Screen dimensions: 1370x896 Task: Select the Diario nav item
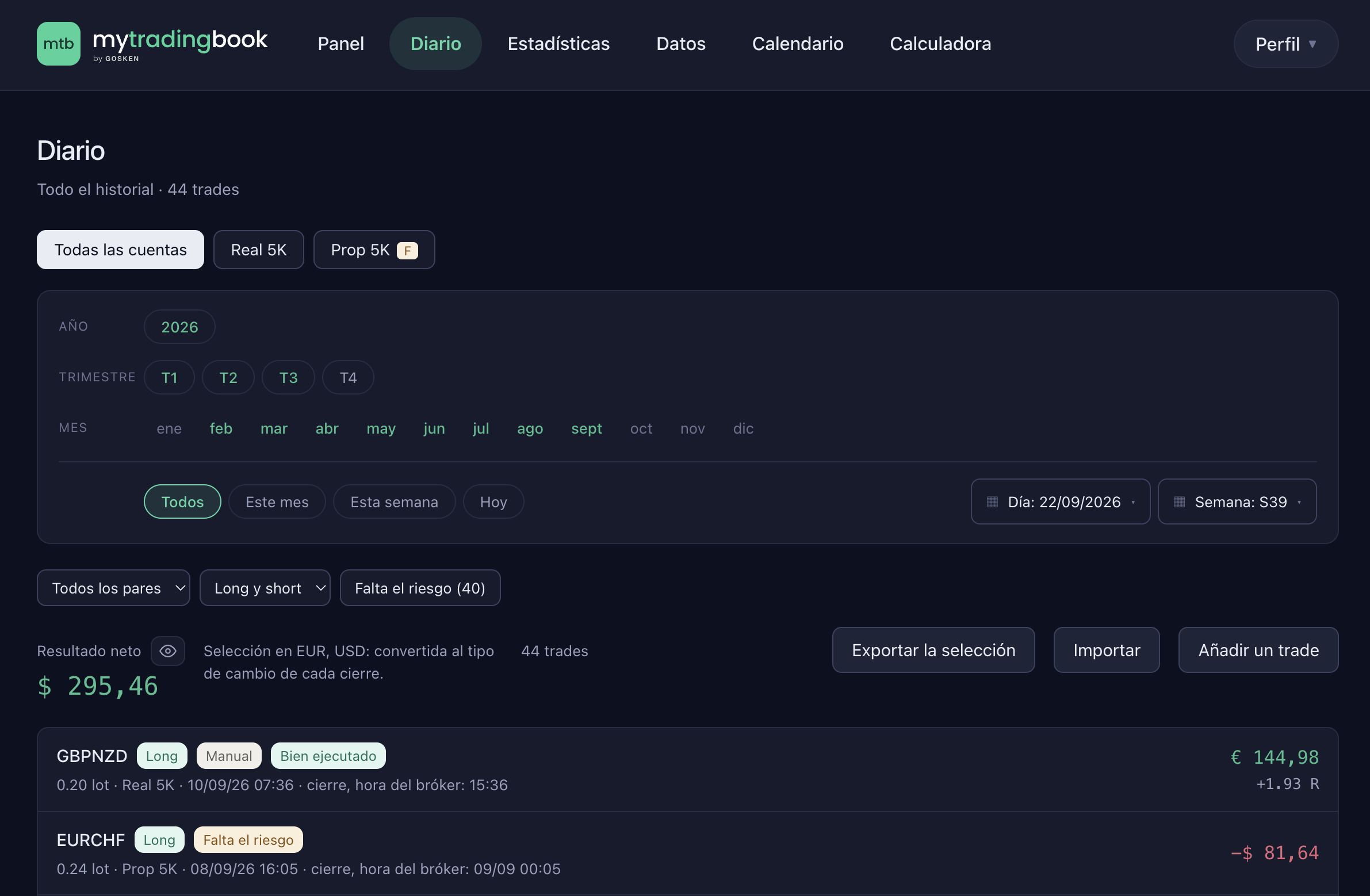(x=436, y=44)
